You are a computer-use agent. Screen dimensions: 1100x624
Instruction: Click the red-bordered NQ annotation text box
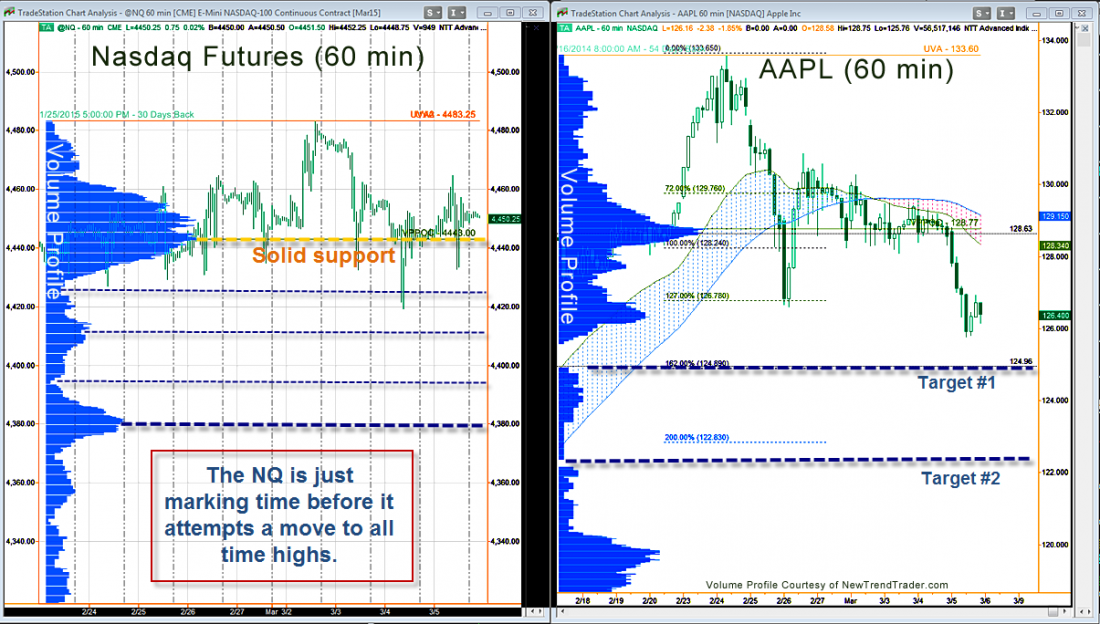pos(281,514)
